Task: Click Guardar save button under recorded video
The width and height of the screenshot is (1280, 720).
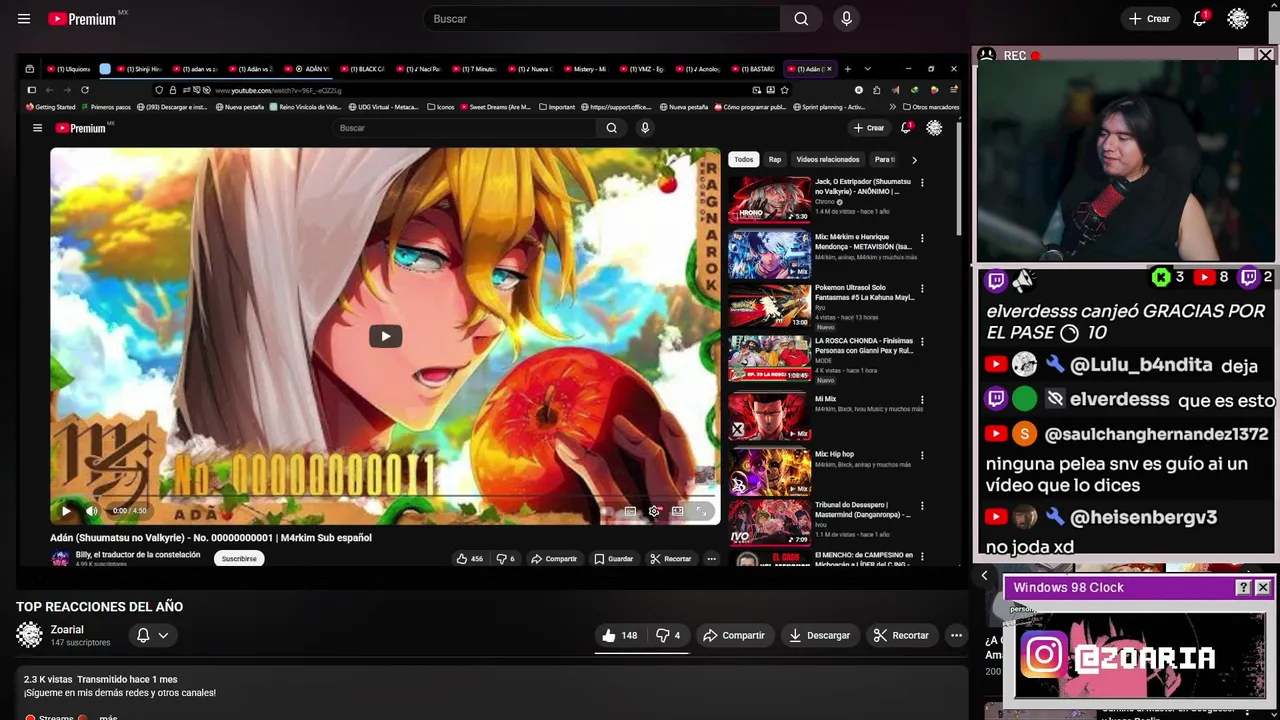Action: (x=613, y=558)
